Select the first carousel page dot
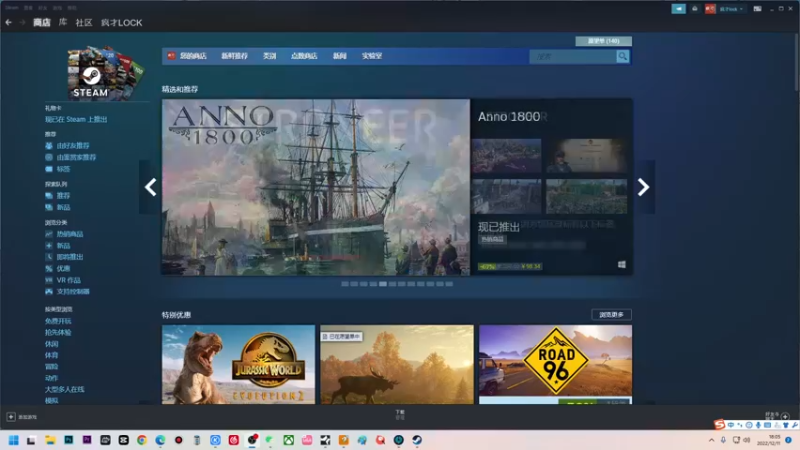 (x=345, y=284)
